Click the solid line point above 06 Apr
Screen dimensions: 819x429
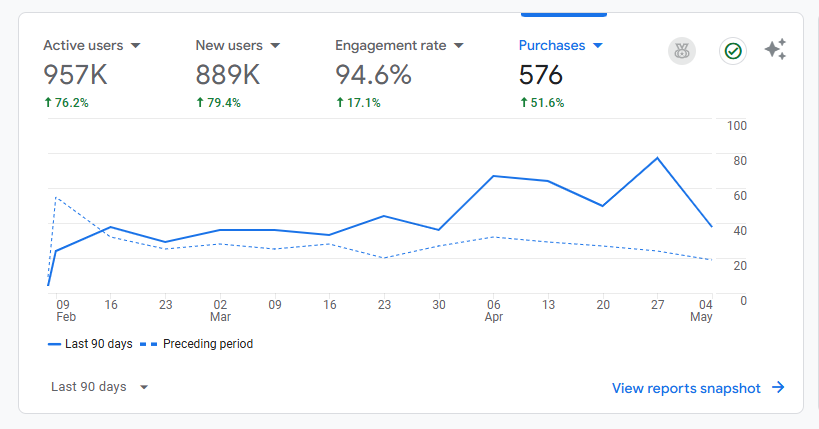click(x=494, y=176)
